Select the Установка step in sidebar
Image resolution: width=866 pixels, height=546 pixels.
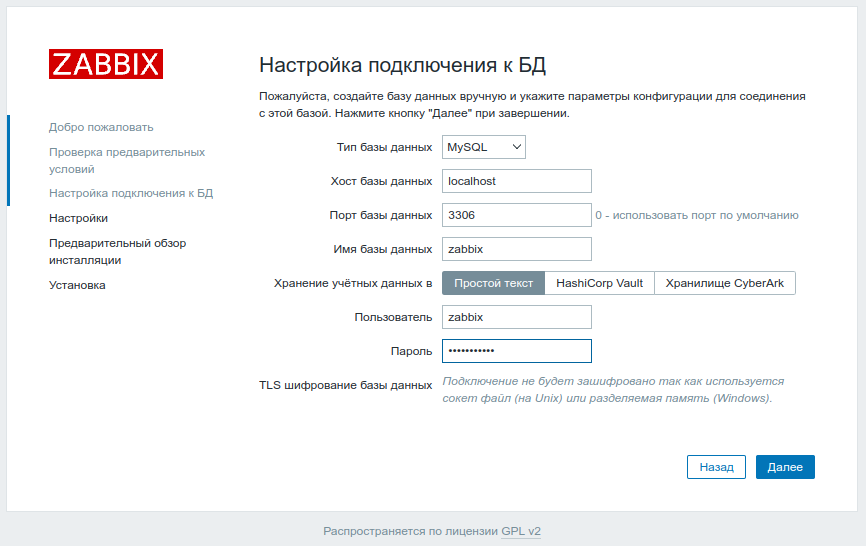click(77, 285)
